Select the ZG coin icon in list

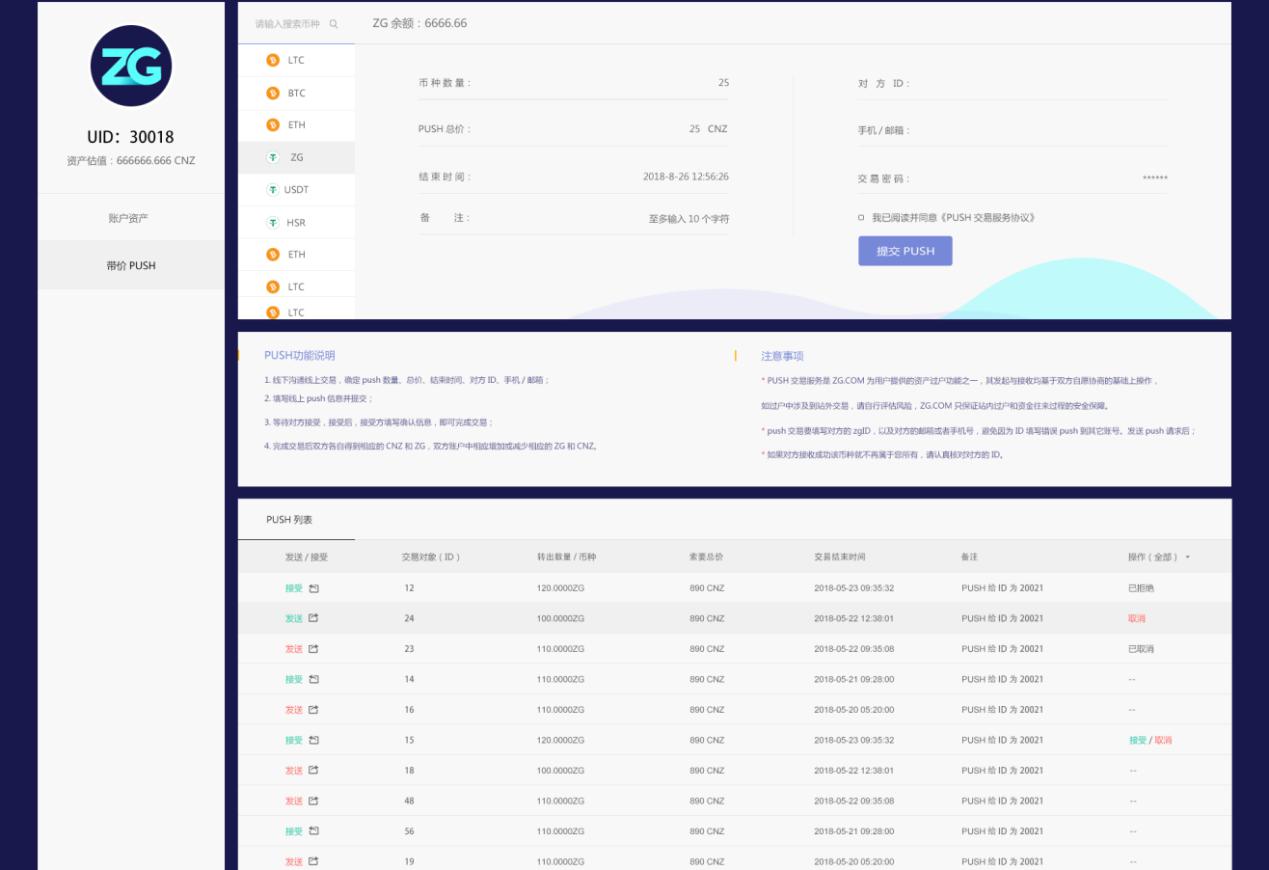[x=273, y=157]
